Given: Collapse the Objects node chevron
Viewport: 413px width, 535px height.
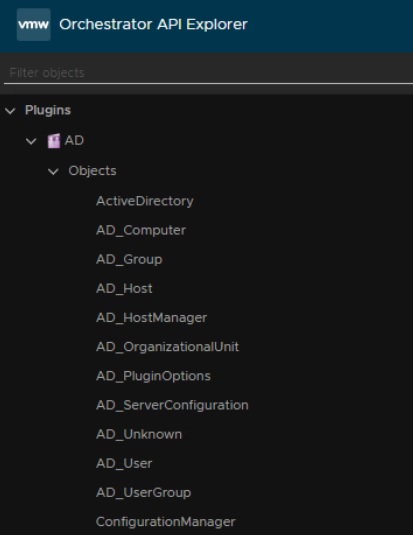Looking at the screenshot, I should [x=53, y=171].
